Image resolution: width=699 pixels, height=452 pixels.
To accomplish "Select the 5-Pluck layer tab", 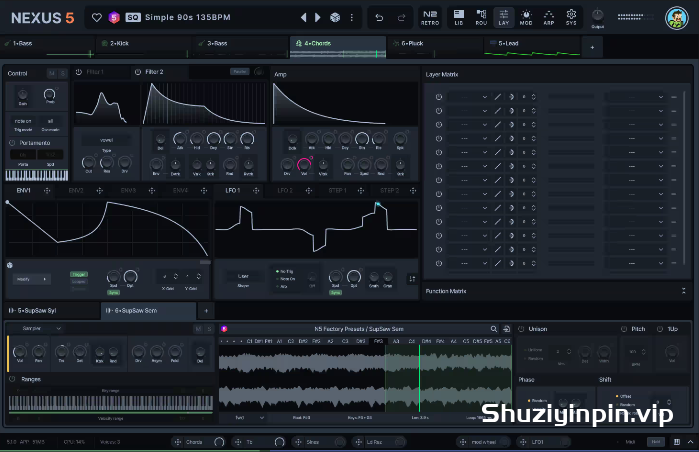I will 435,47.
